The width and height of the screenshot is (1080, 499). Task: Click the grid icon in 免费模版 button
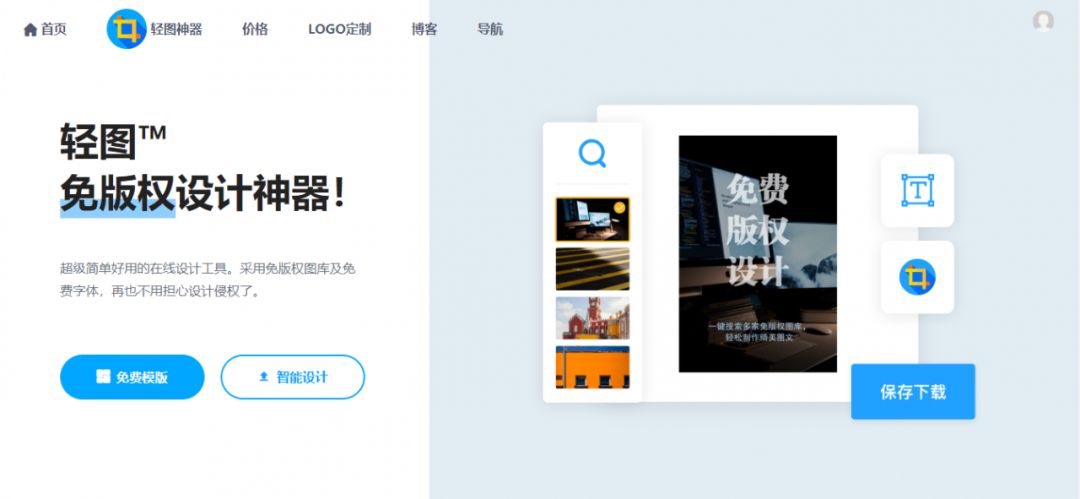point(103,376)
